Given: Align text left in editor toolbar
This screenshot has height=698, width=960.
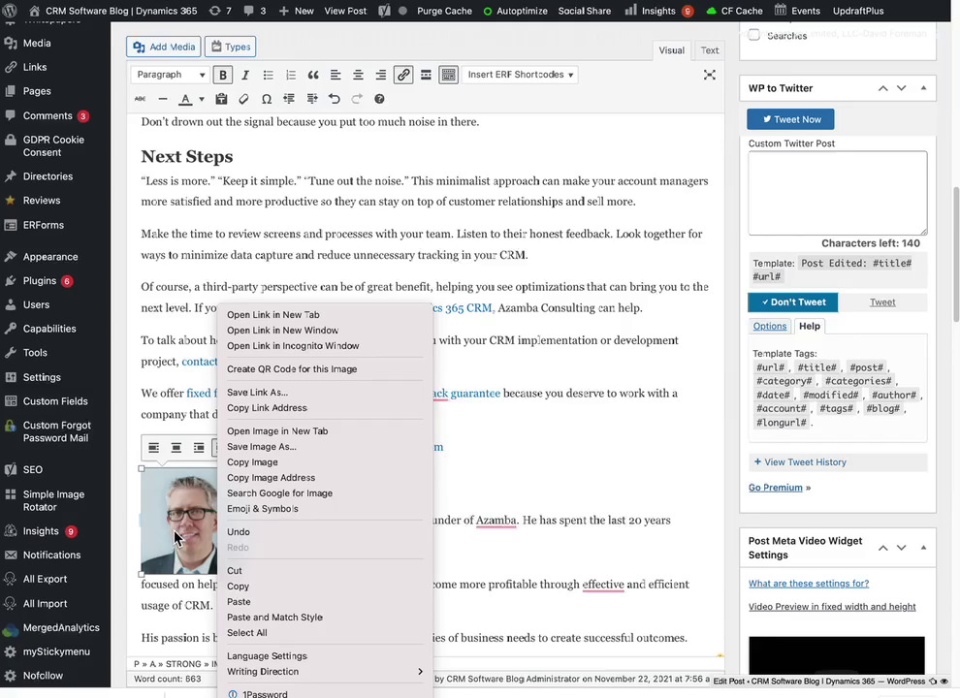Looking at the screenshot, I should (336, 75).
